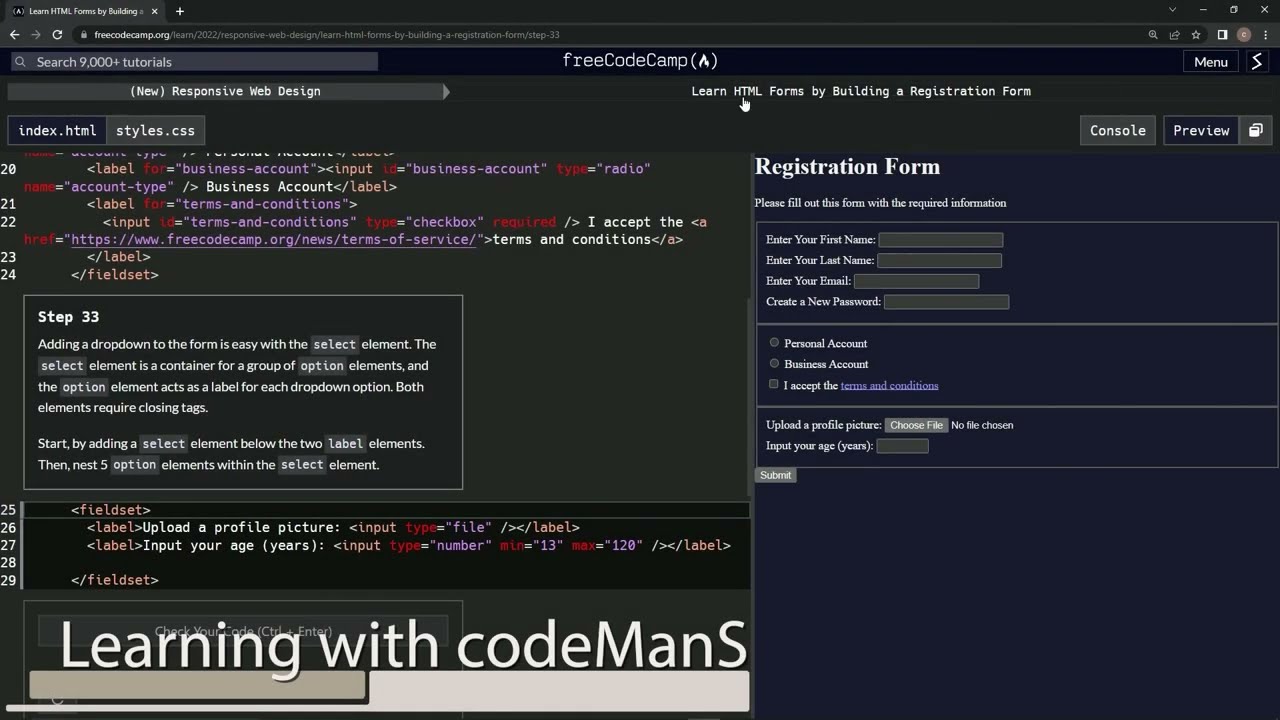Screen dimensions: 1280x720
Task: Click the closing fieldset tag on line 29
Action: point(114,580)
